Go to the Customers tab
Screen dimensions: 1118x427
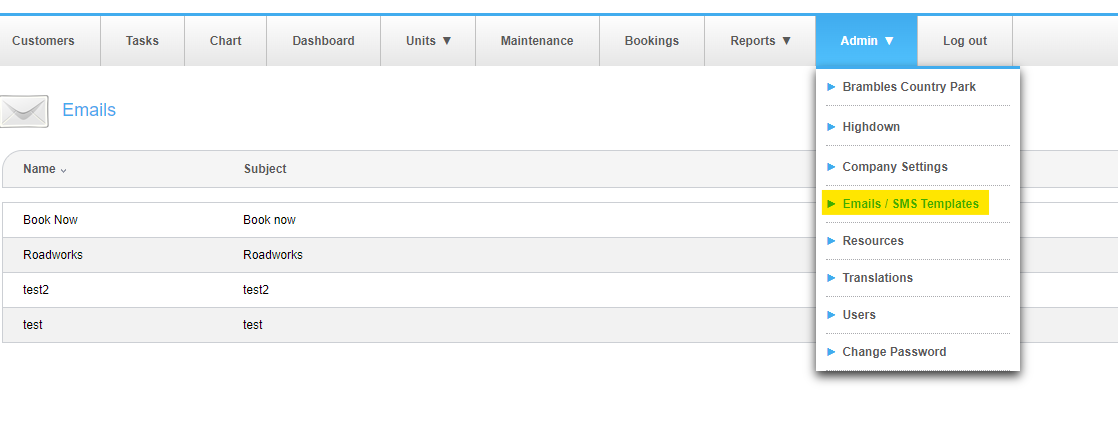[x=43, y=41]
